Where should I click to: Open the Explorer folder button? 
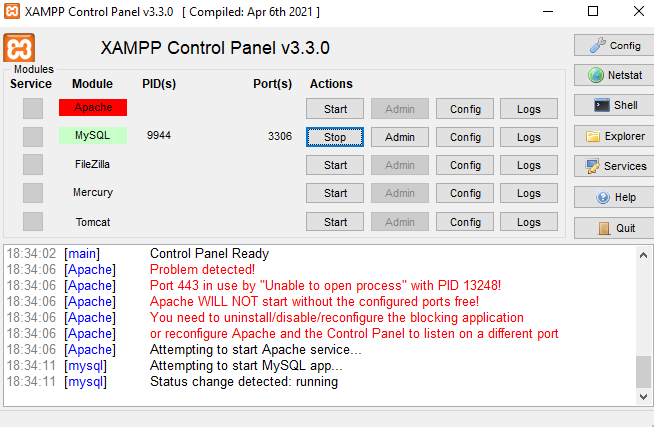tap(613, 136)
